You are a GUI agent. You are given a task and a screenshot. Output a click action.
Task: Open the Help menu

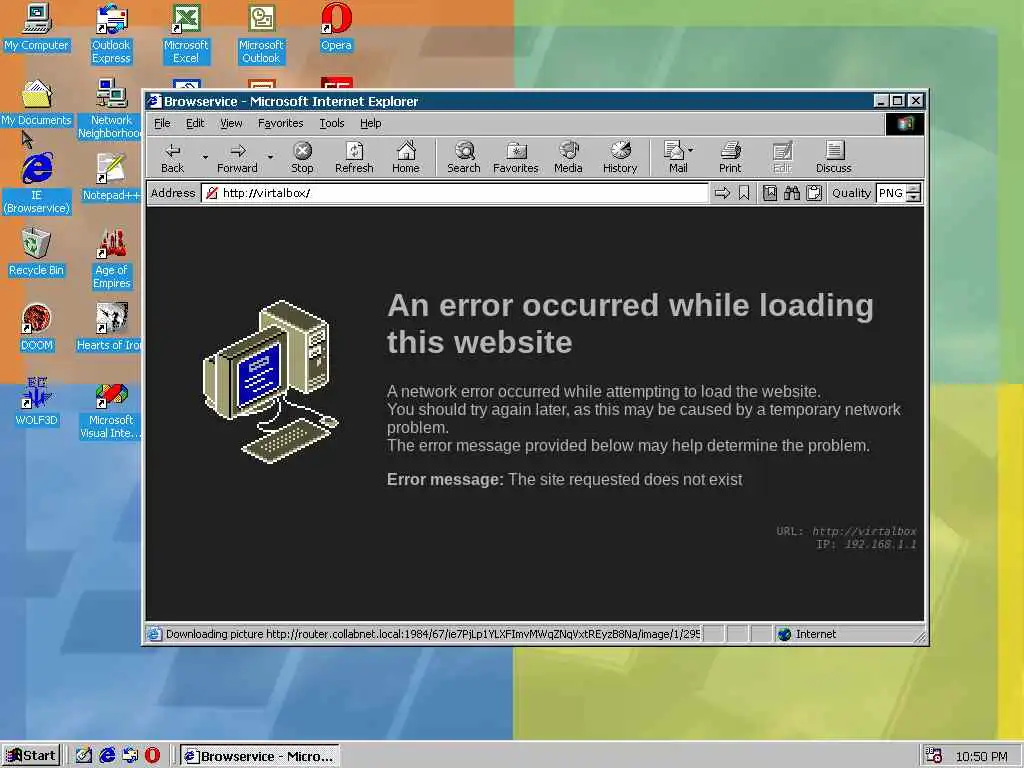click(370, 123)
